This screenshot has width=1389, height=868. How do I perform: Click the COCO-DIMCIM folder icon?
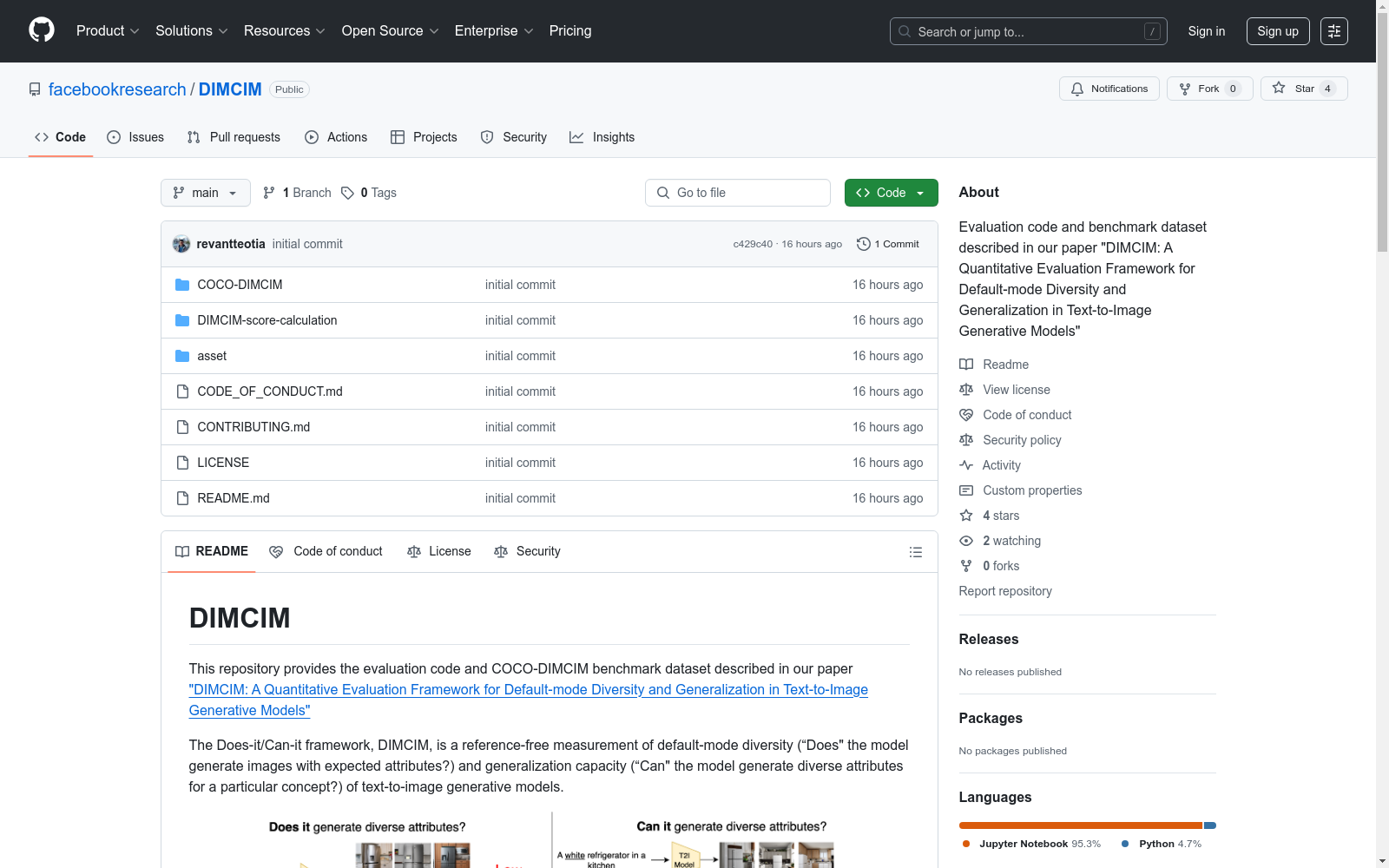(182, 285)
